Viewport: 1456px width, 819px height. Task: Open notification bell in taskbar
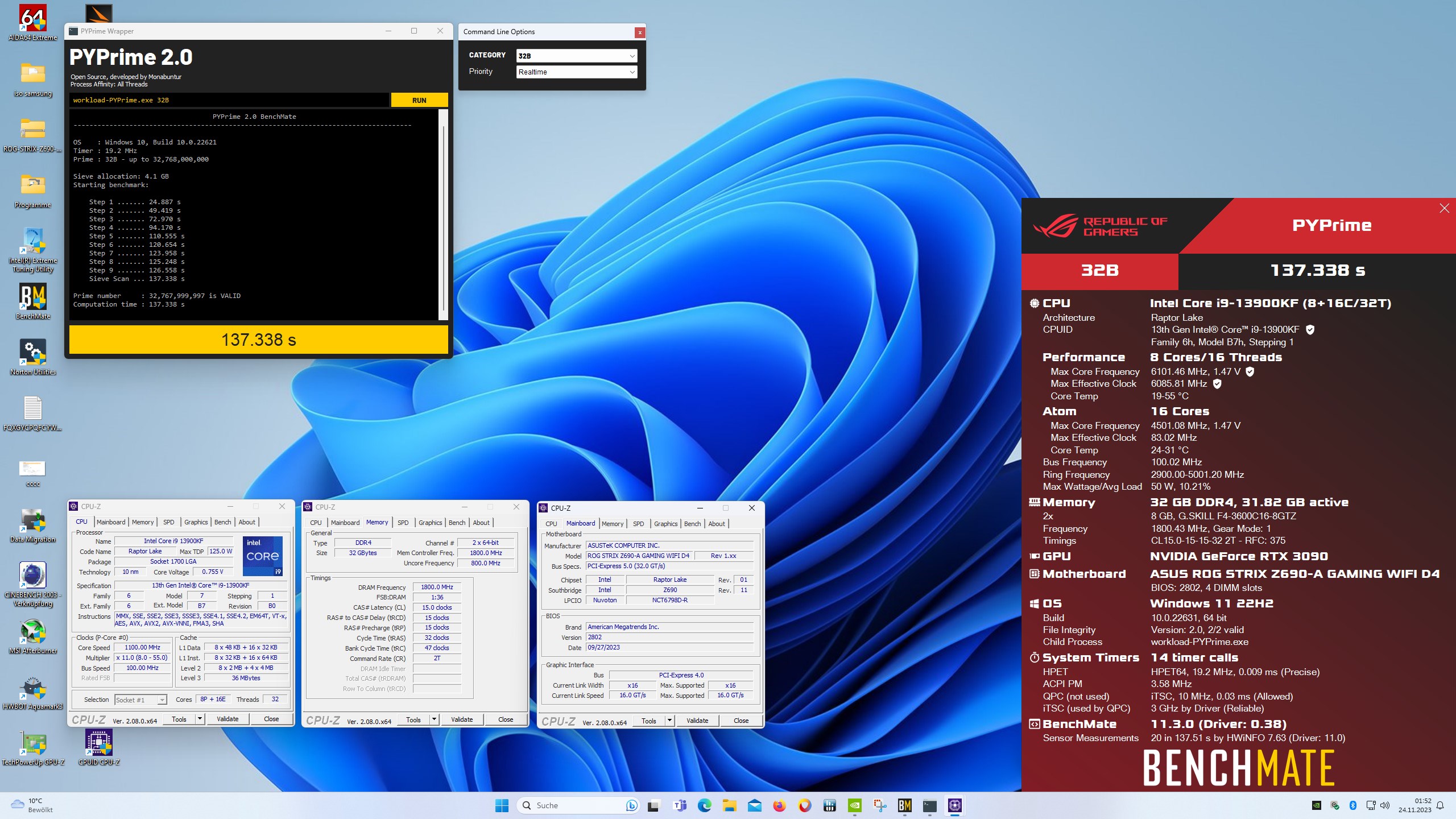pyautogui.click(x=1440, y=805)
